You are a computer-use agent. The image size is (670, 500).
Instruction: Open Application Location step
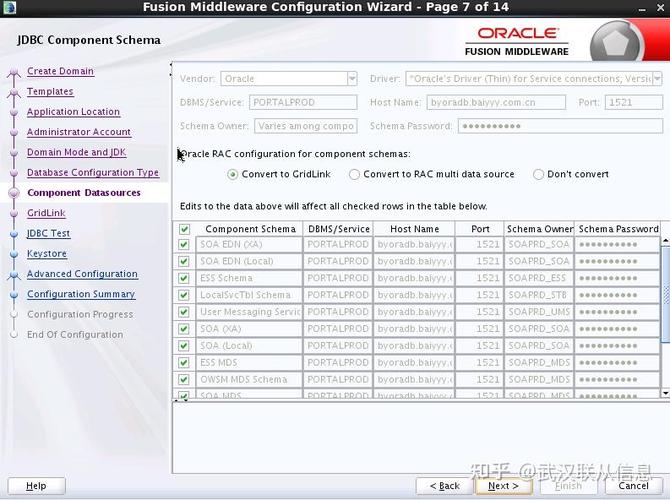(x=73, y=112)
